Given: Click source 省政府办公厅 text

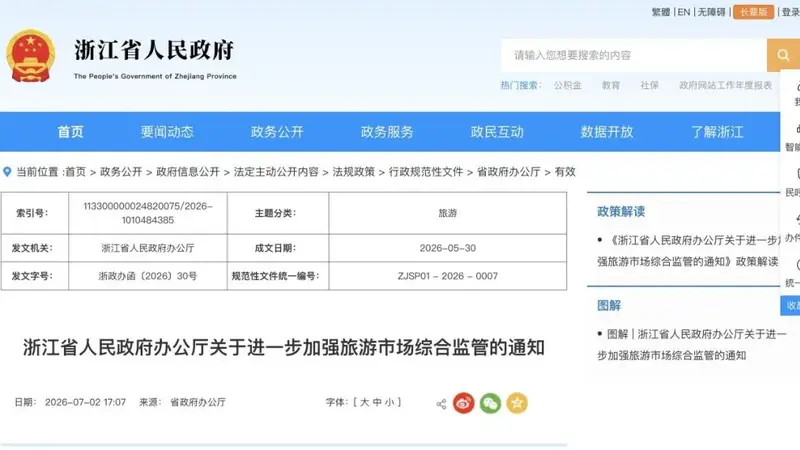Looking at the screenshot, I should (197, 402).
